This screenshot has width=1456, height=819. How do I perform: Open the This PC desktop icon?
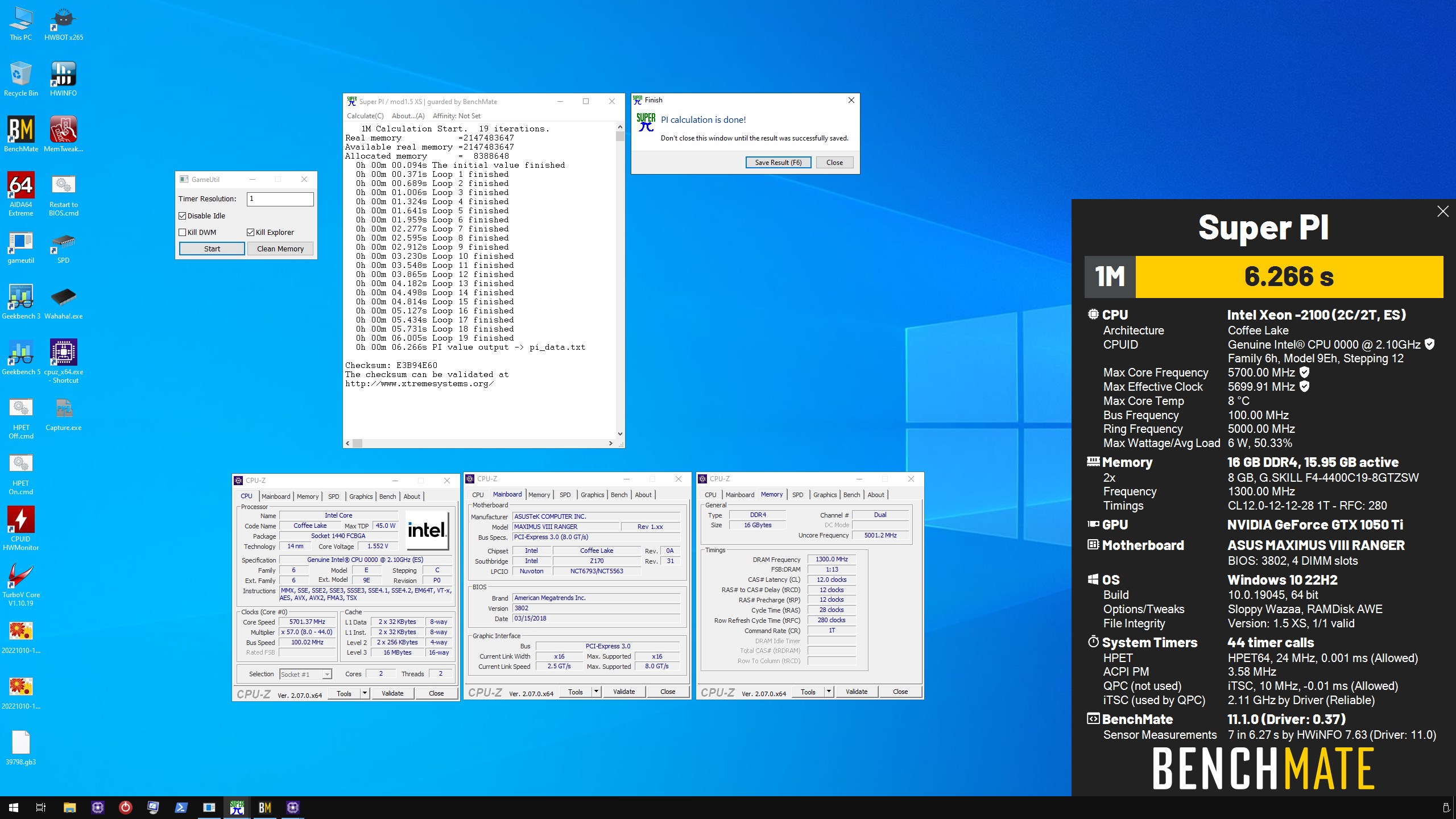pos(21,24)
